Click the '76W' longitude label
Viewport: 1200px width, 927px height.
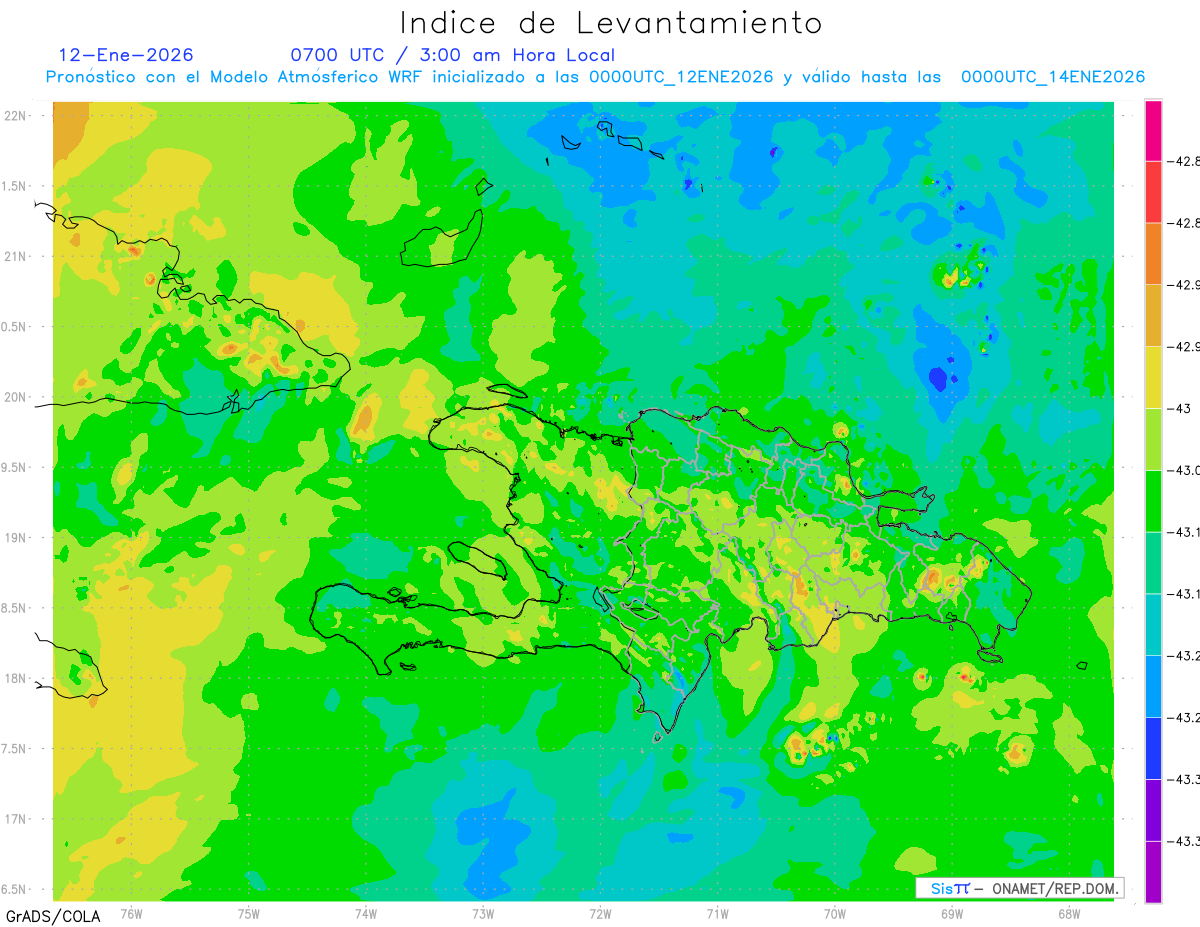[x=131, y=913]
